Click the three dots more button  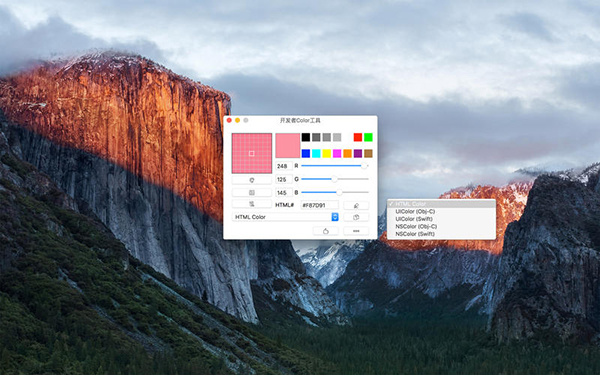[356, 231]
